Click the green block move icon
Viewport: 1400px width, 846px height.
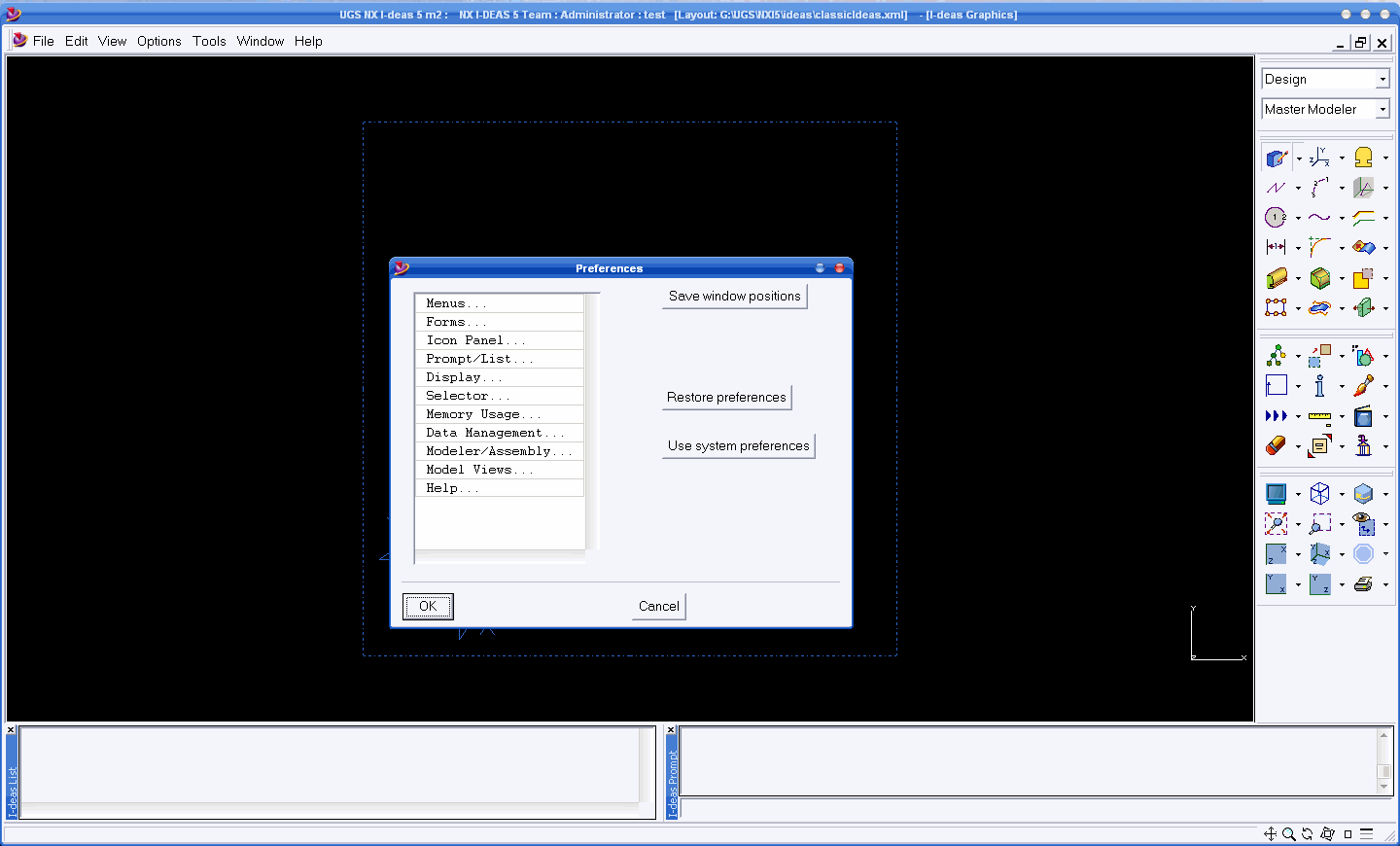pos(1363,308)
